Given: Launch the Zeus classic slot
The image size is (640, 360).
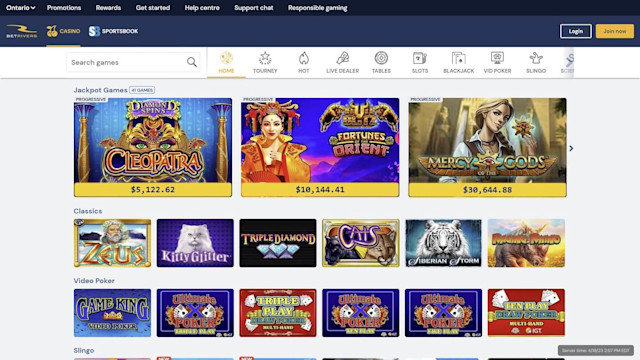Looking at the screenshot, I should (x=112, y=243).
